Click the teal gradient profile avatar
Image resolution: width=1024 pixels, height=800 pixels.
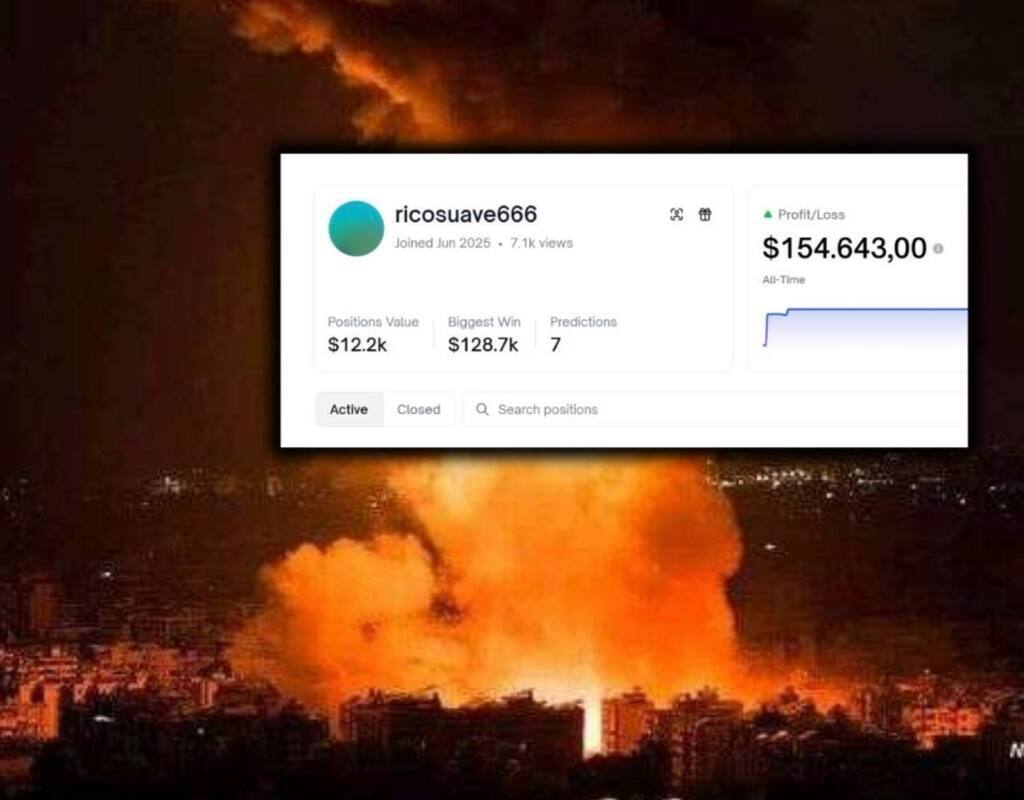point(356,228)
